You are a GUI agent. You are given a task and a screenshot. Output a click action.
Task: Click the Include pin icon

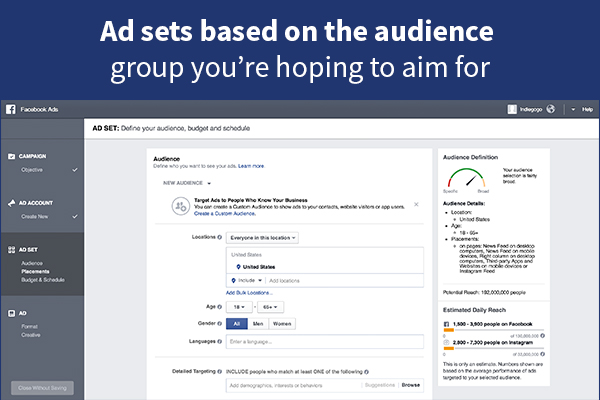coord(233,281)
